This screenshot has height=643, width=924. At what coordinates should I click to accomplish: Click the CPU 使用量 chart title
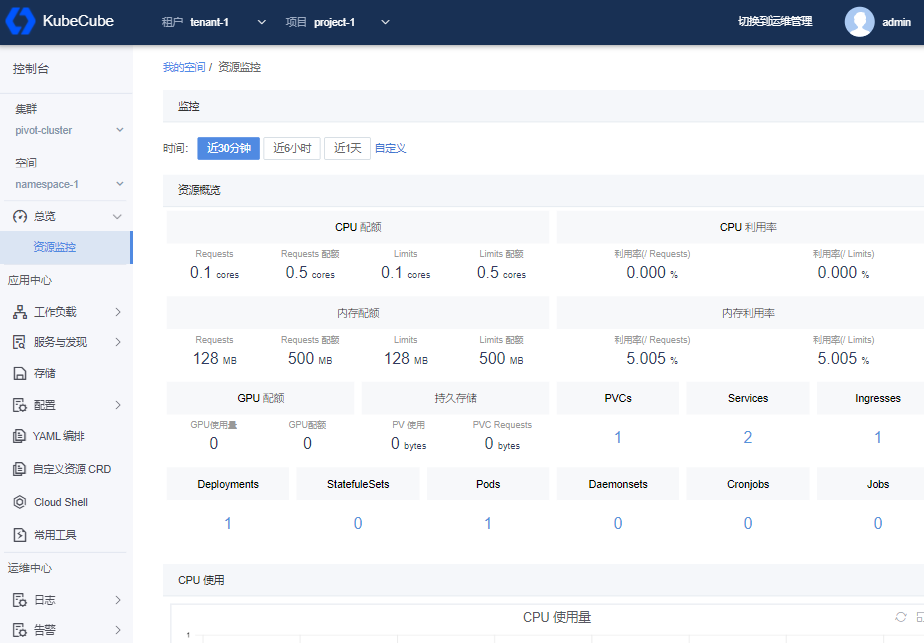557,617
